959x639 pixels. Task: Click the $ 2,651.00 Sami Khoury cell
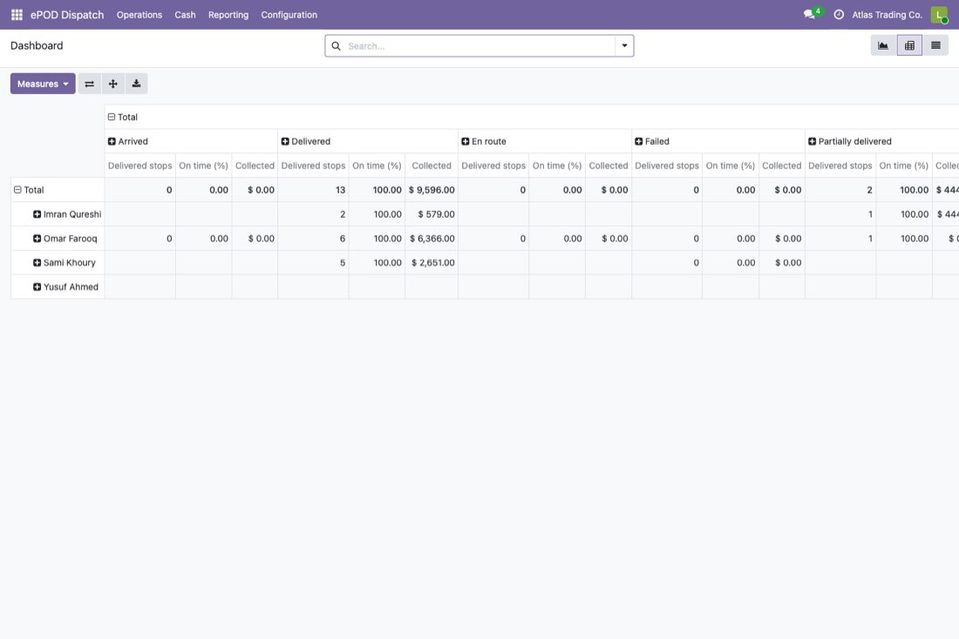432,263
